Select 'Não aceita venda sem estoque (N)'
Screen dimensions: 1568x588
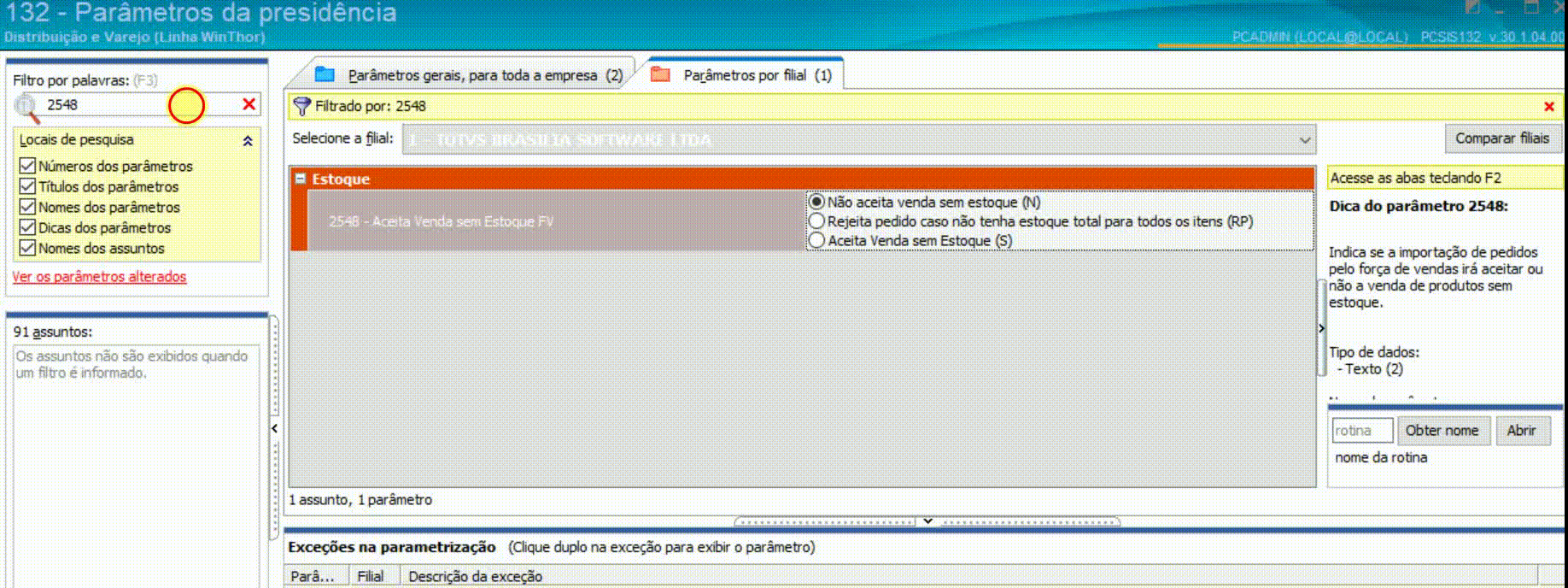point(816,202)
